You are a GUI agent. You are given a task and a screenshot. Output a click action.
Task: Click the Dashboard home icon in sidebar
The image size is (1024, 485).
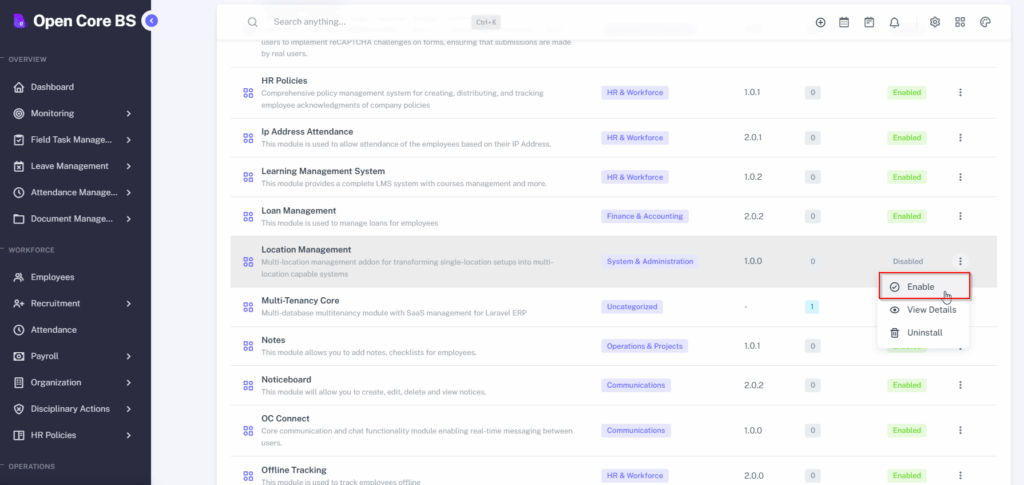point(19,87)
